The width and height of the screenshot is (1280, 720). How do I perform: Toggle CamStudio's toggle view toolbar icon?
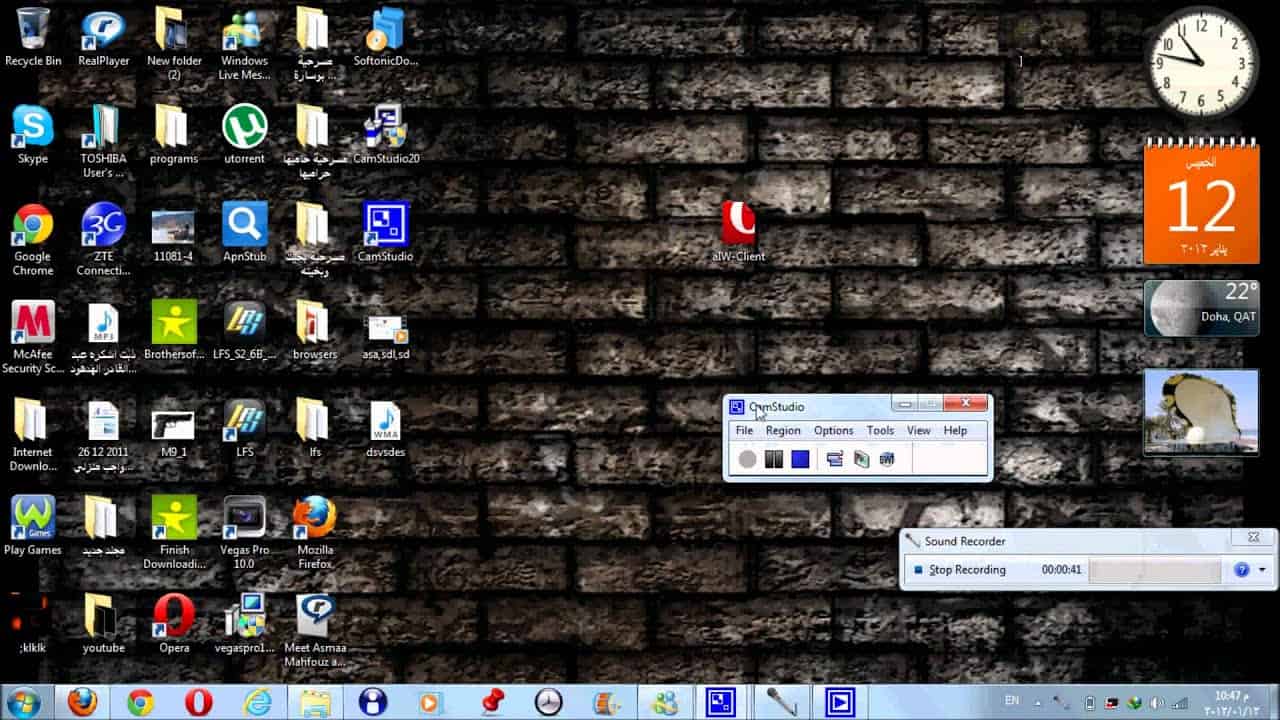click(x=835, y=459)
